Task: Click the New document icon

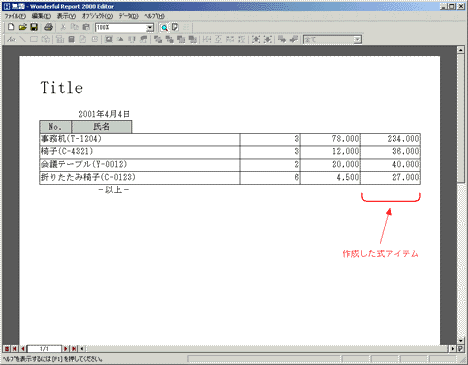Action: [11, 27]
